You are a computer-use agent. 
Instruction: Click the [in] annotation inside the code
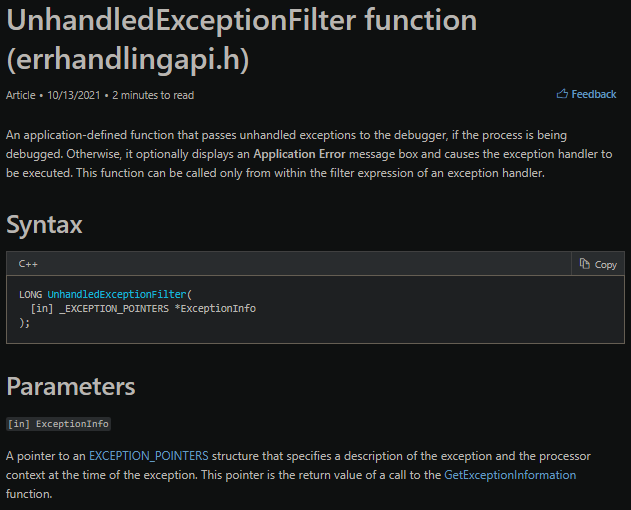click(42, 308)
